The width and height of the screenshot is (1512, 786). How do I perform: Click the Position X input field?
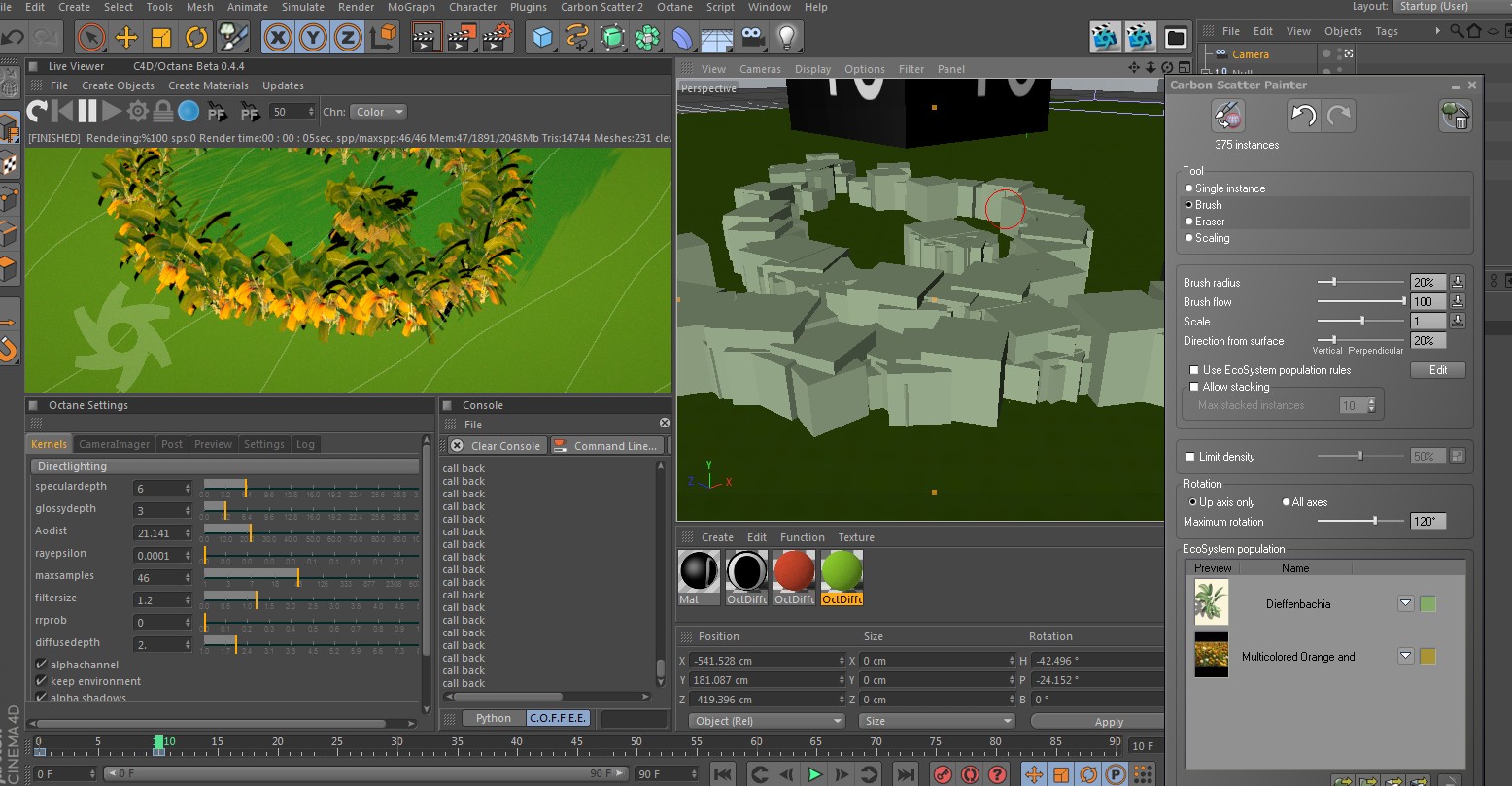(x=768, y=661)
